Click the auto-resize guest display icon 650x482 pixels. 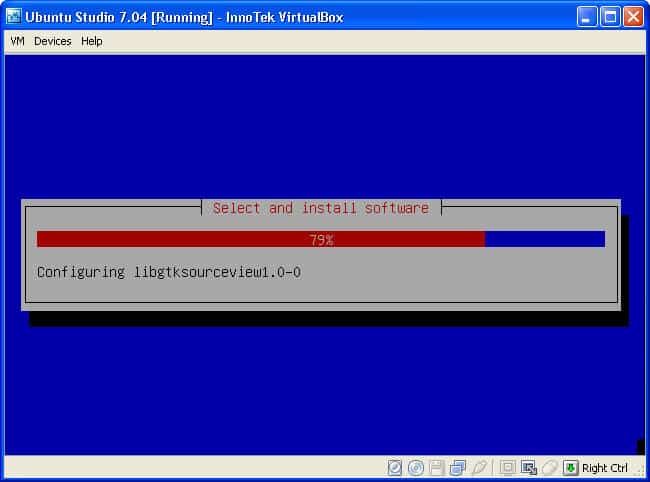pos(529,467)
